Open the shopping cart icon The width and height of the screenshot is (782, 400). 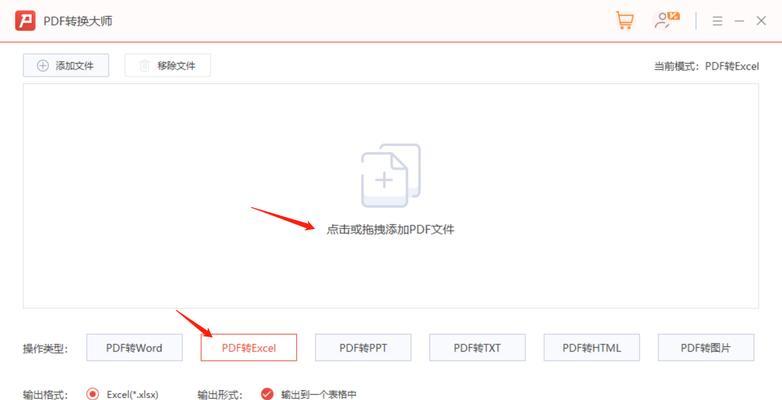coord(624,20)
